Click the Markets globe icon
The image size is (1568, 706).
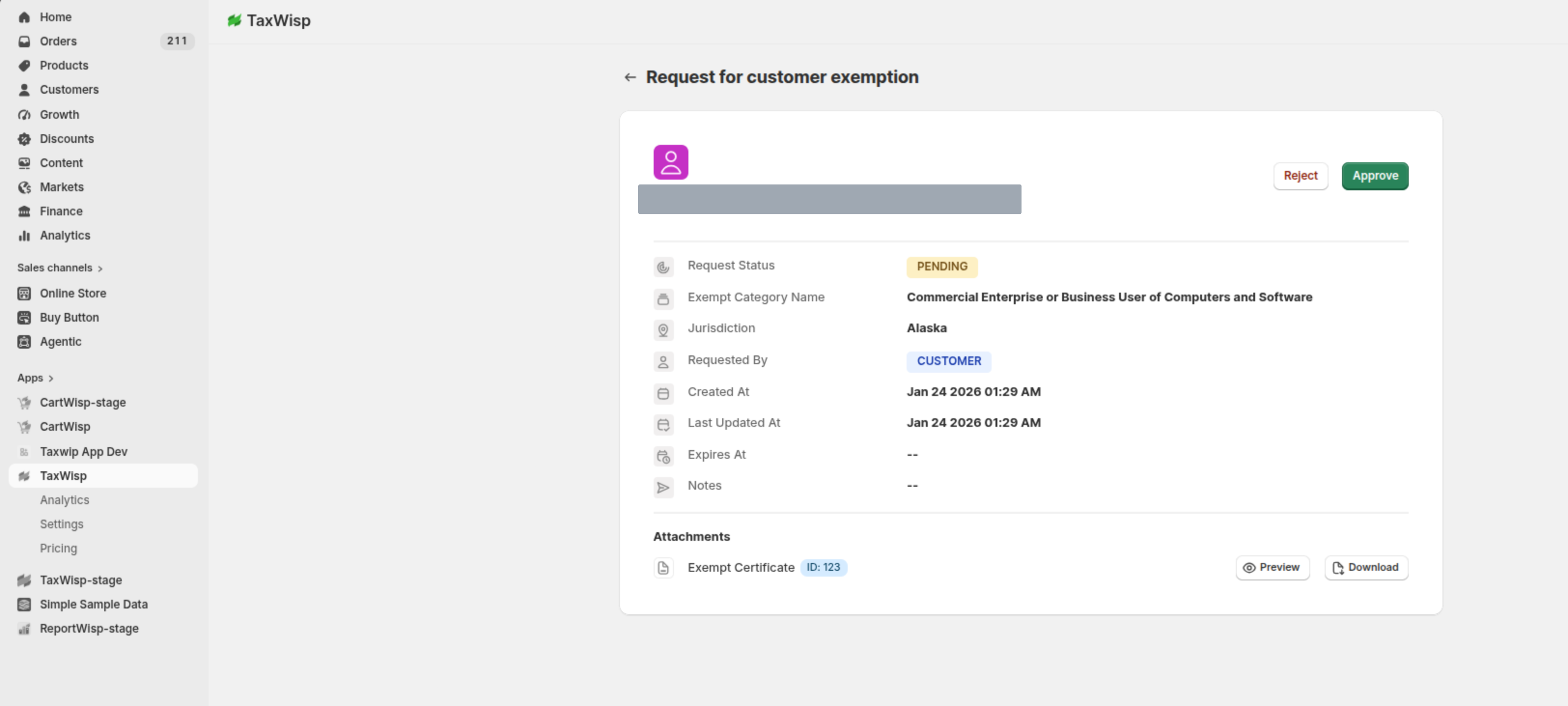tap(24, 187)
